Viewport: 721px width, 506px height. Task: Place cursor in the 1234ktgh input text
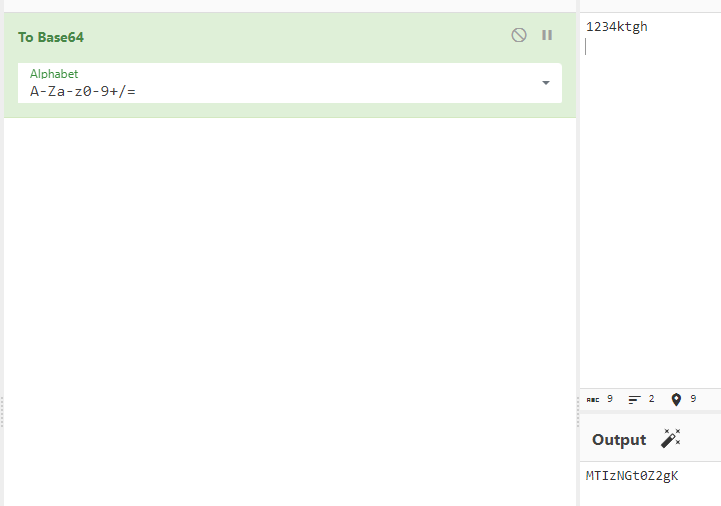click(617, 27)
